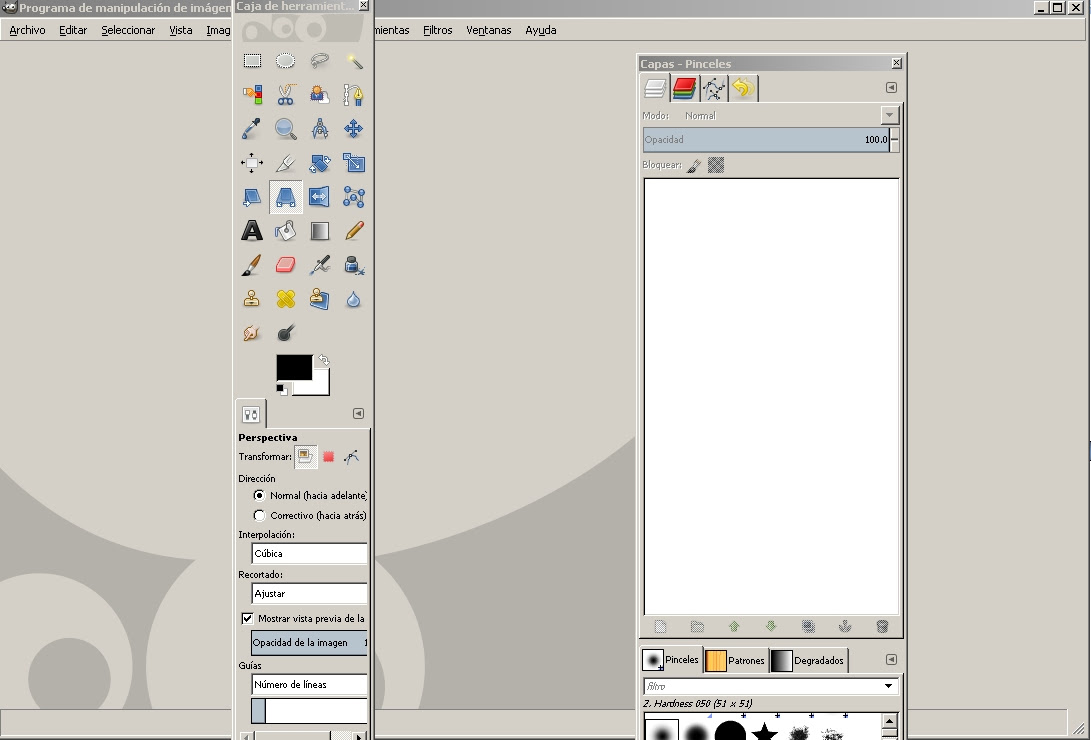Image resolution: width=1091 pixels, height=740 pixels.
Task: Select the Clone stamp tool
Action: pos(252,299)
